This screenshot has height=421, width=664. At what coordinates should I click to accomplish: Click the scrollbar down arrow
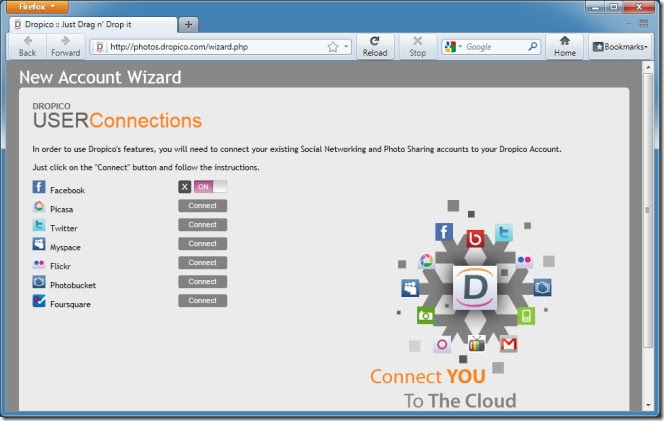648,405
